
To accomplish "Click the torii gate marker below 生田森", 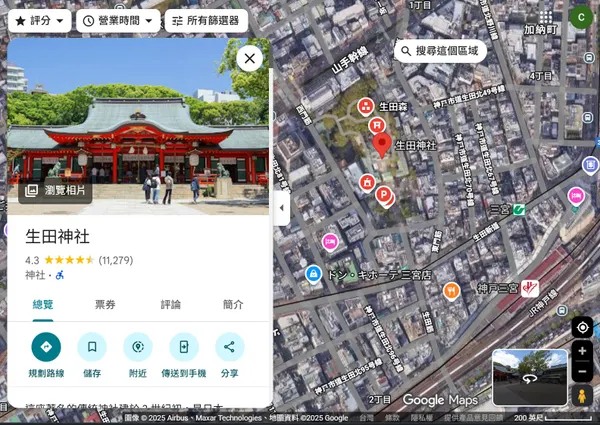I will coord(377,126).
